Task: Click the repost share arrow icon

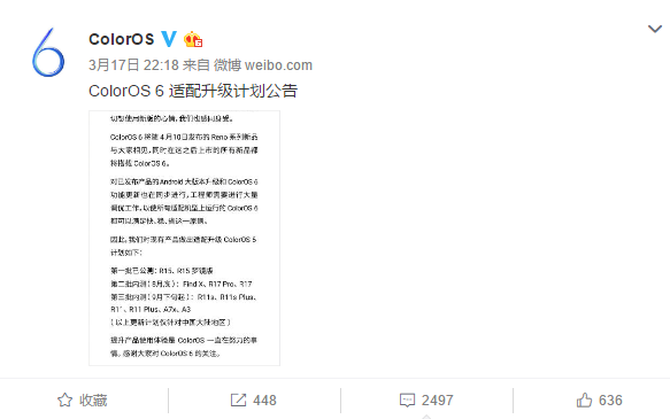Action: 238,400
